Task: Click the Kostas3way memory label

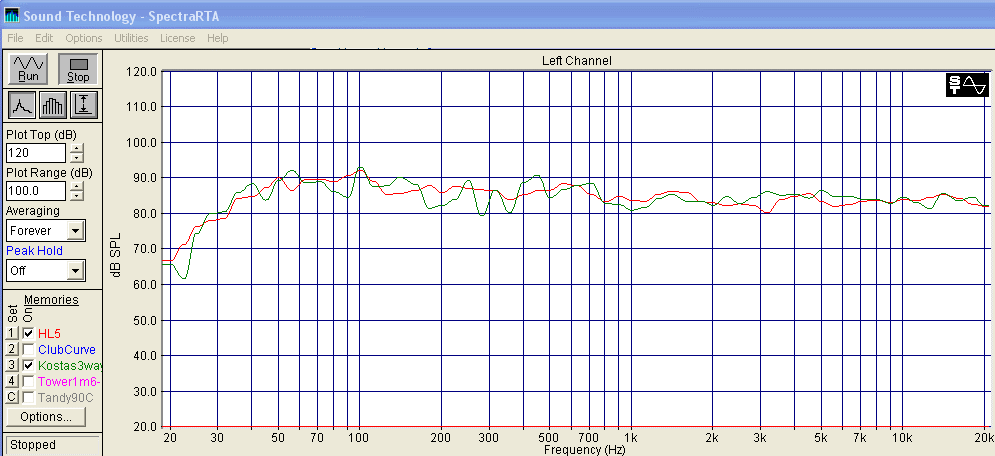Action: (x=70, y=365)
